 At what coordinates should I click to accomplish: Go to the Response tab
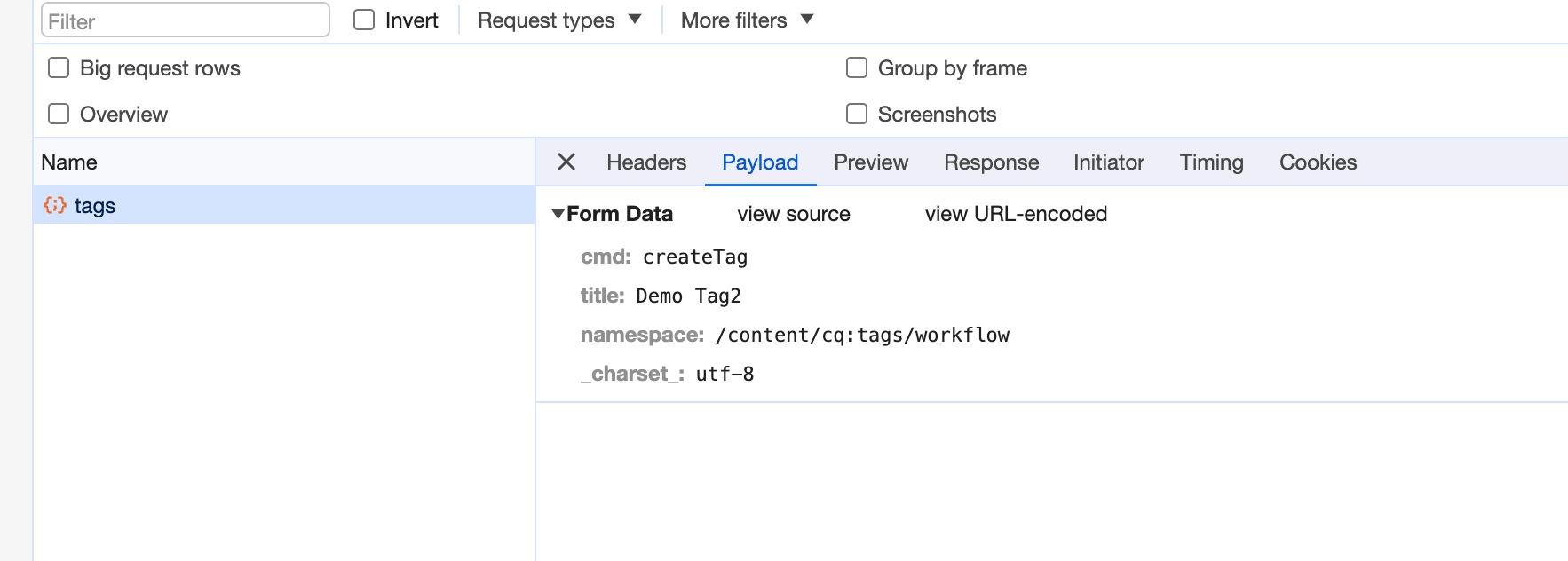(991, 162)
